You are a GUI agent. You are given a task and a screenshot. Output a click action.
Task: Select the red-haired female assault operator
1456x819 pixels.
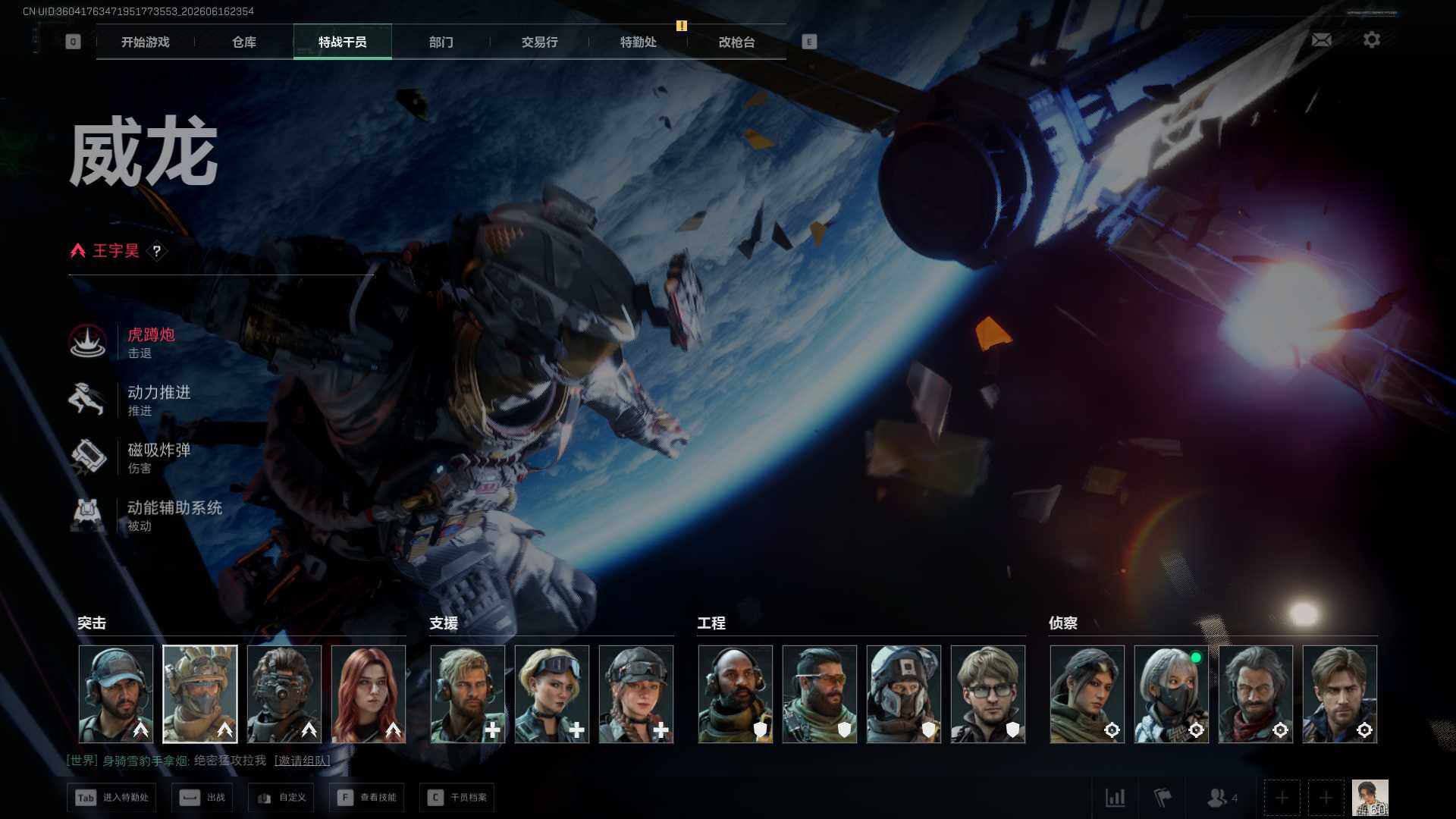(x=369, y=694)
